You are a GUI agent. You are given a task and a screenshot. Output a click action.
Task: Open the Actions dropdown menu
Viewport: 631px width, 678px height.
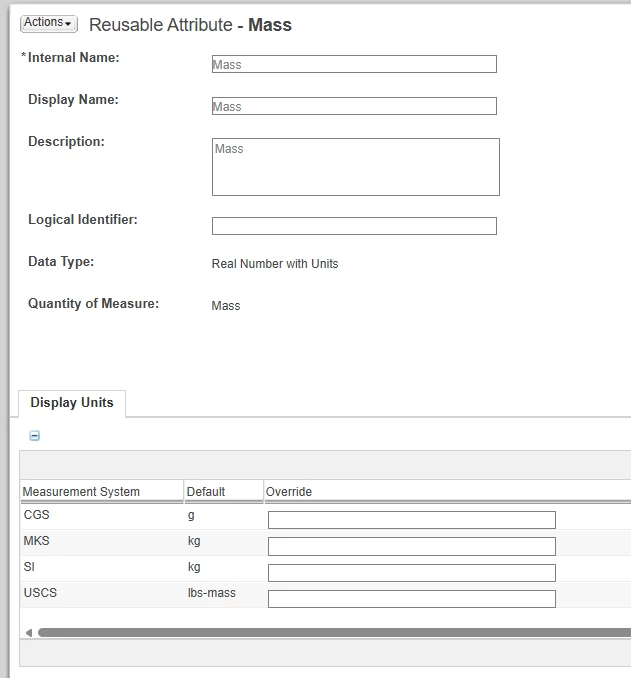(x=48, y=23)
